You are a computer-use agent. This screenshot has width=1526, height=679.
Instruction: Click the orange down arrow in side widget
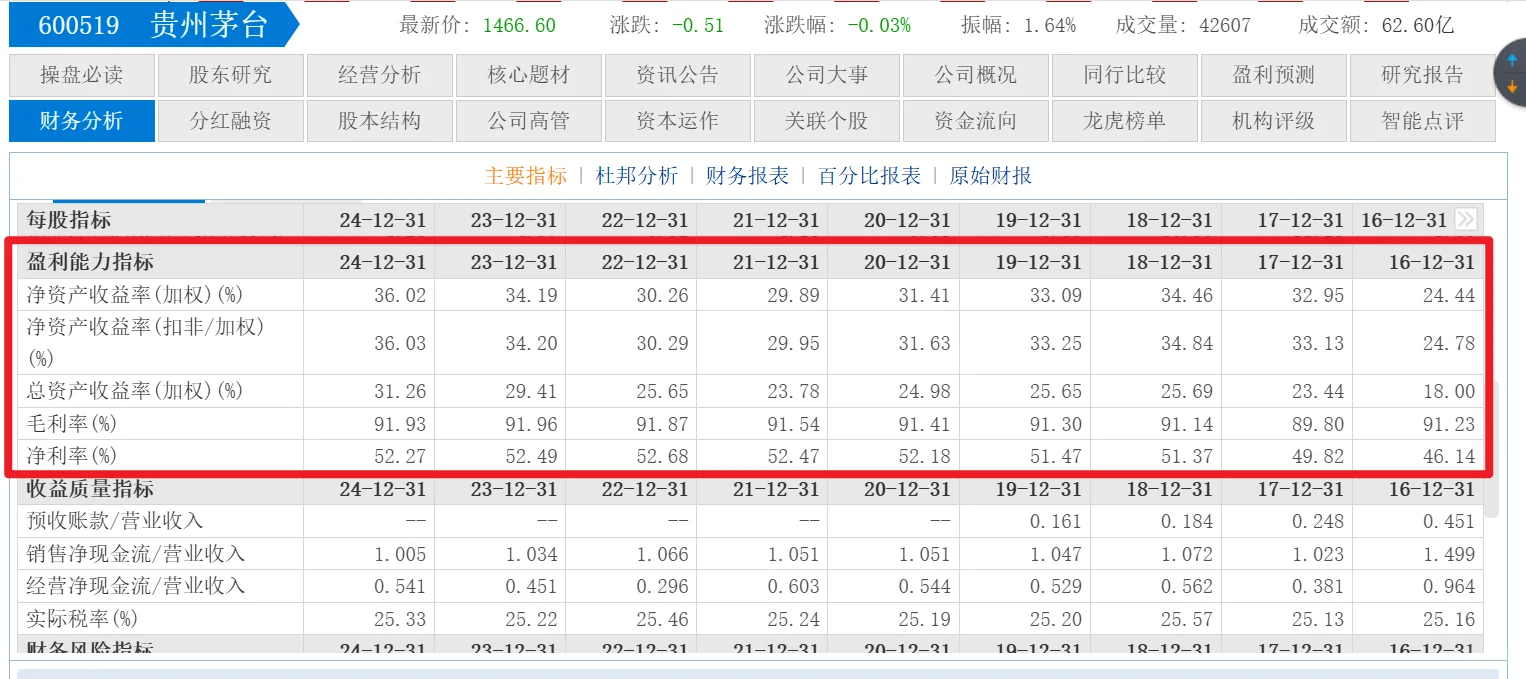1512,87
